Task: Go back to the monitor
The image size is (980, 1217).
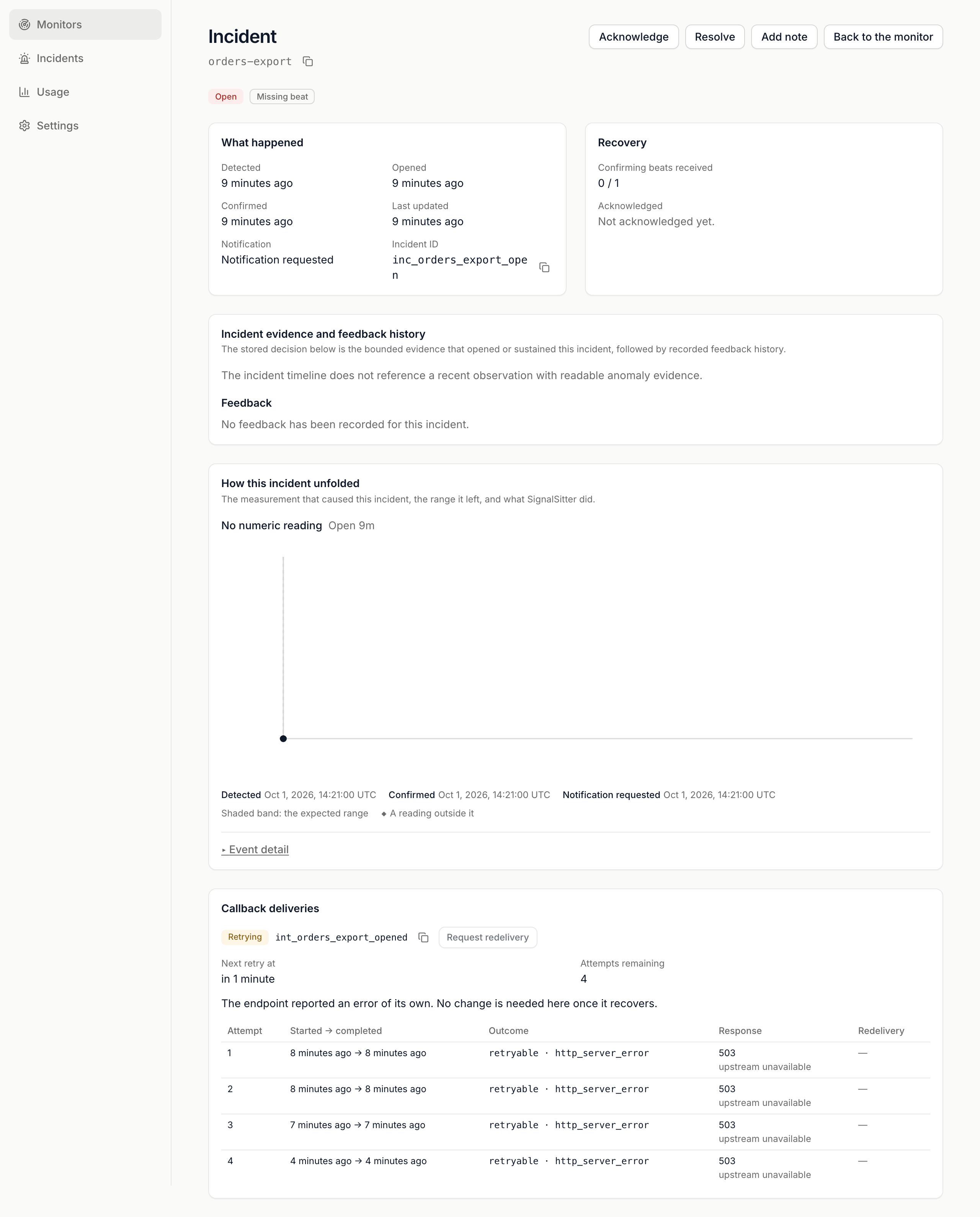Action: [x=883, y=37]
